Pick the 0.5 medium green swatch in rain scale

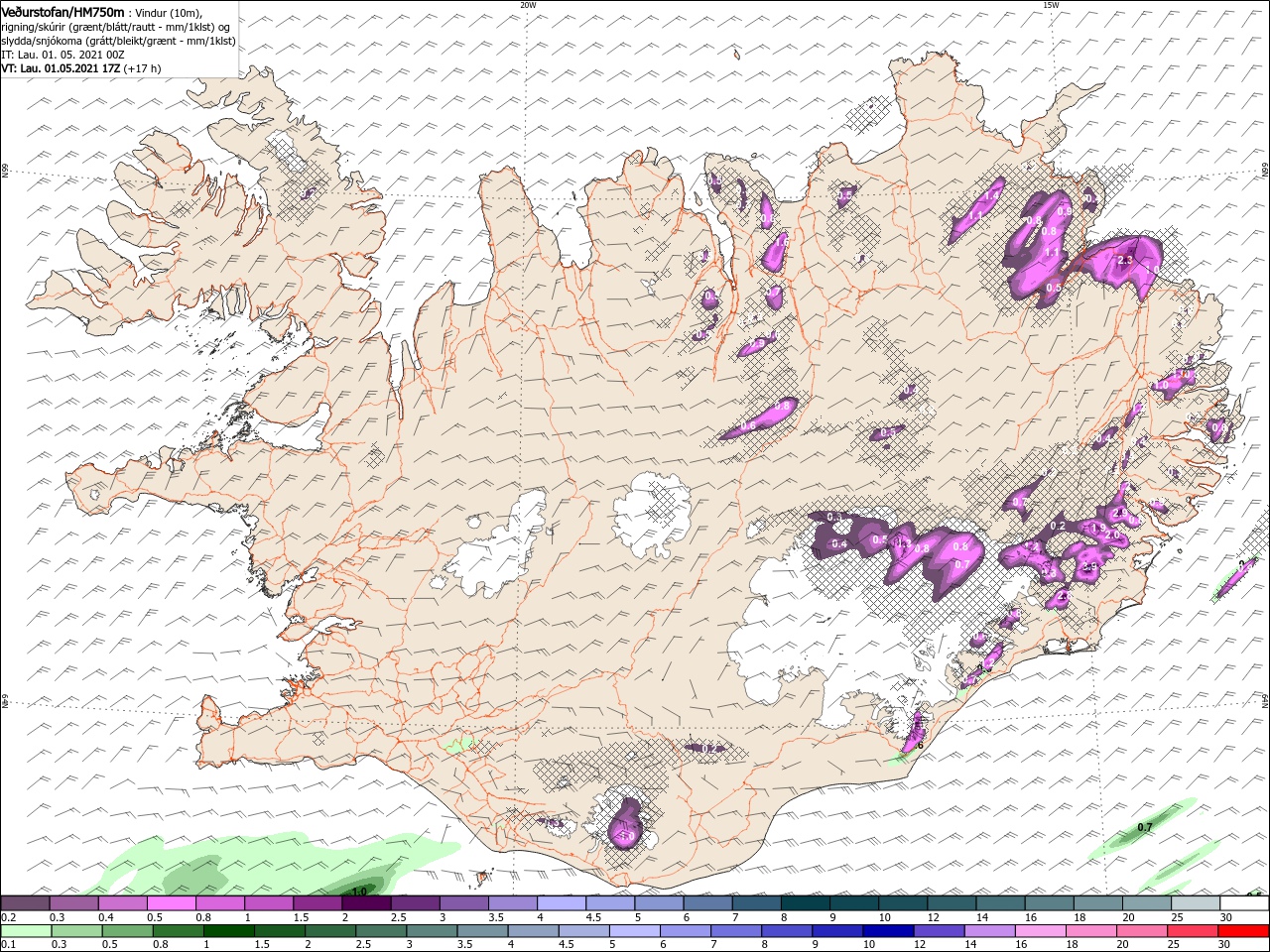[126, 931]
